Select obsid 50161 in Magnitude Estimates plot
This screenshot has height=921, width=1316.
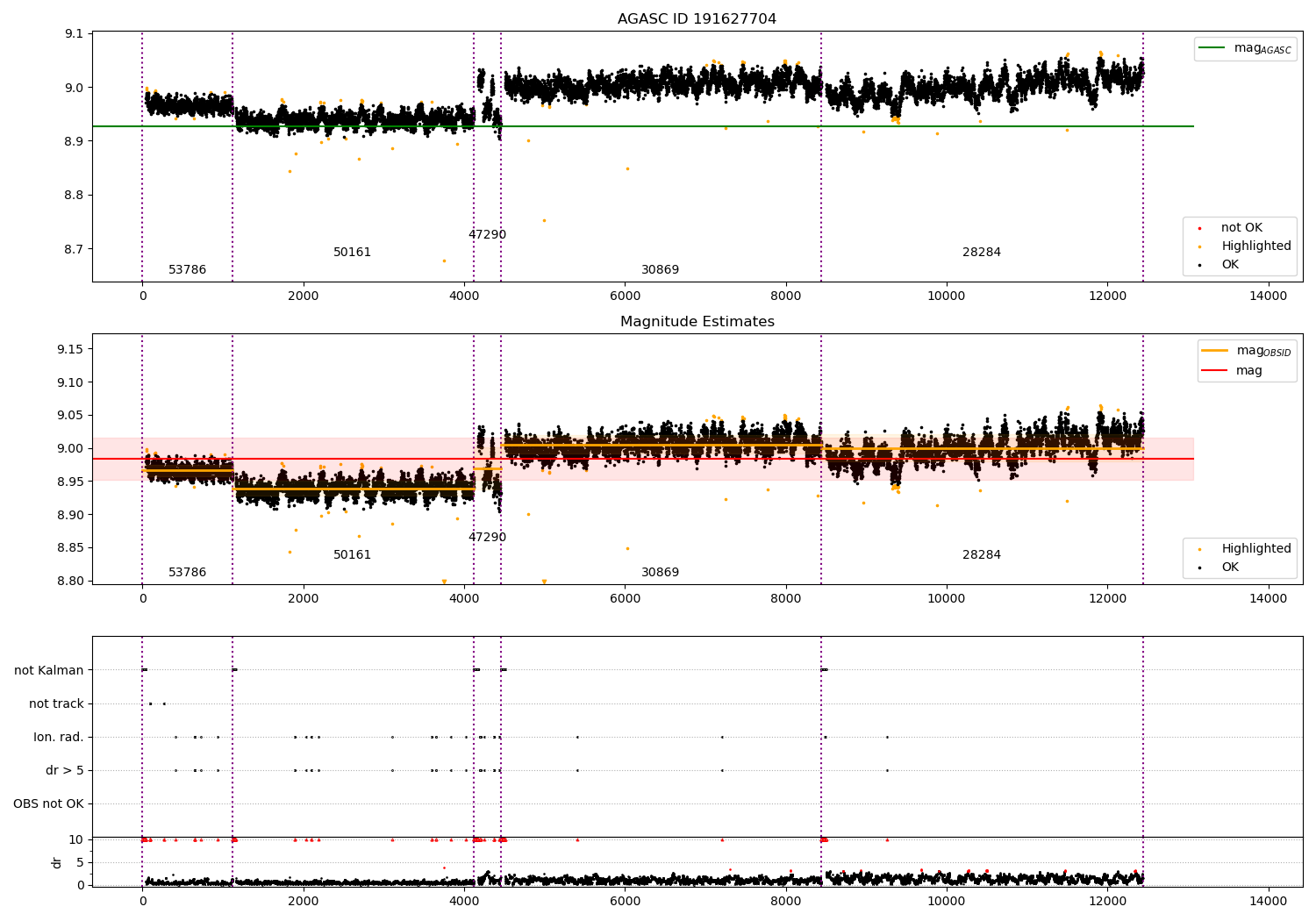353,555
